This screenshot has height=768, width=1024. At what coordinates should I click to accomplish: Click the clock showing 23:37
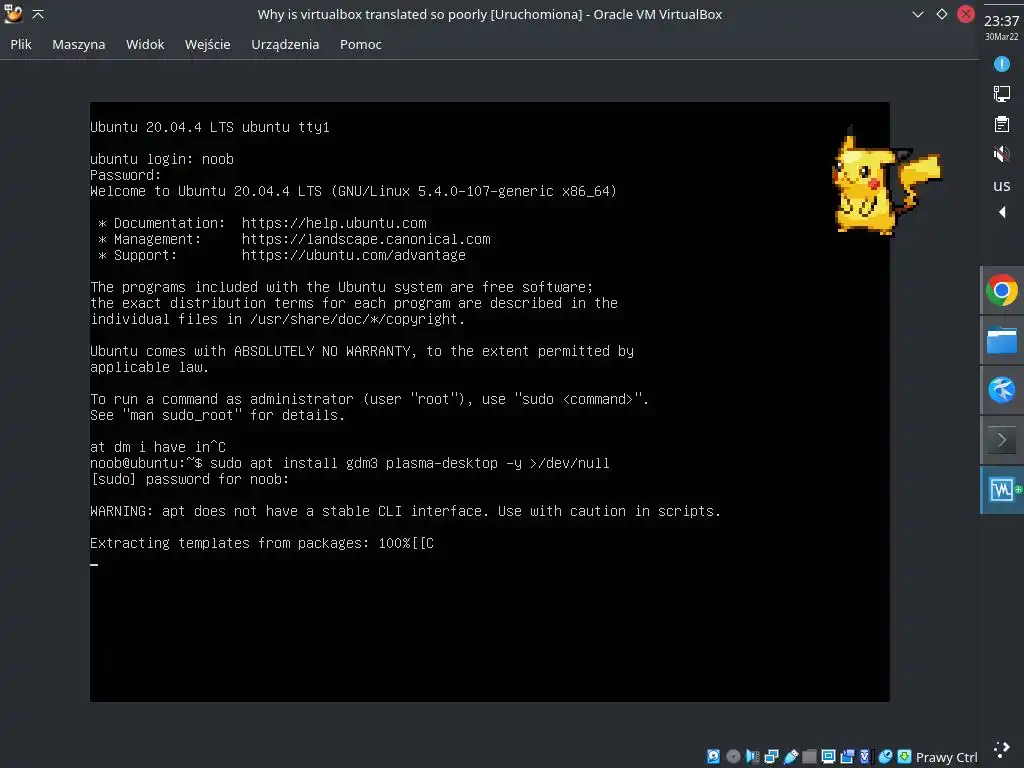1002,21
